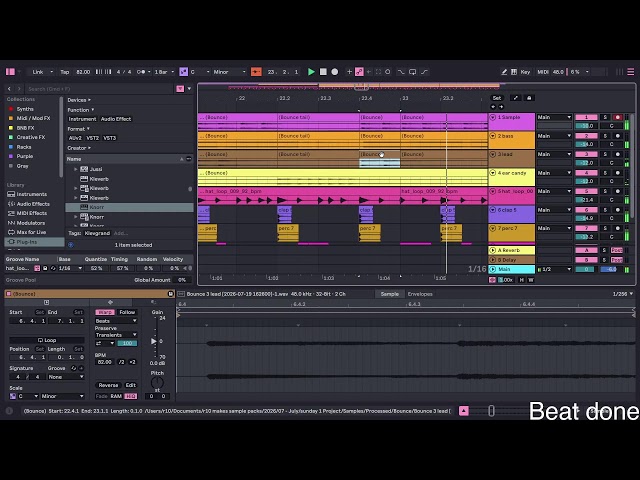The image size is (640, 480).
Task: Toggle the metronome icon
Action: (141, 72)
